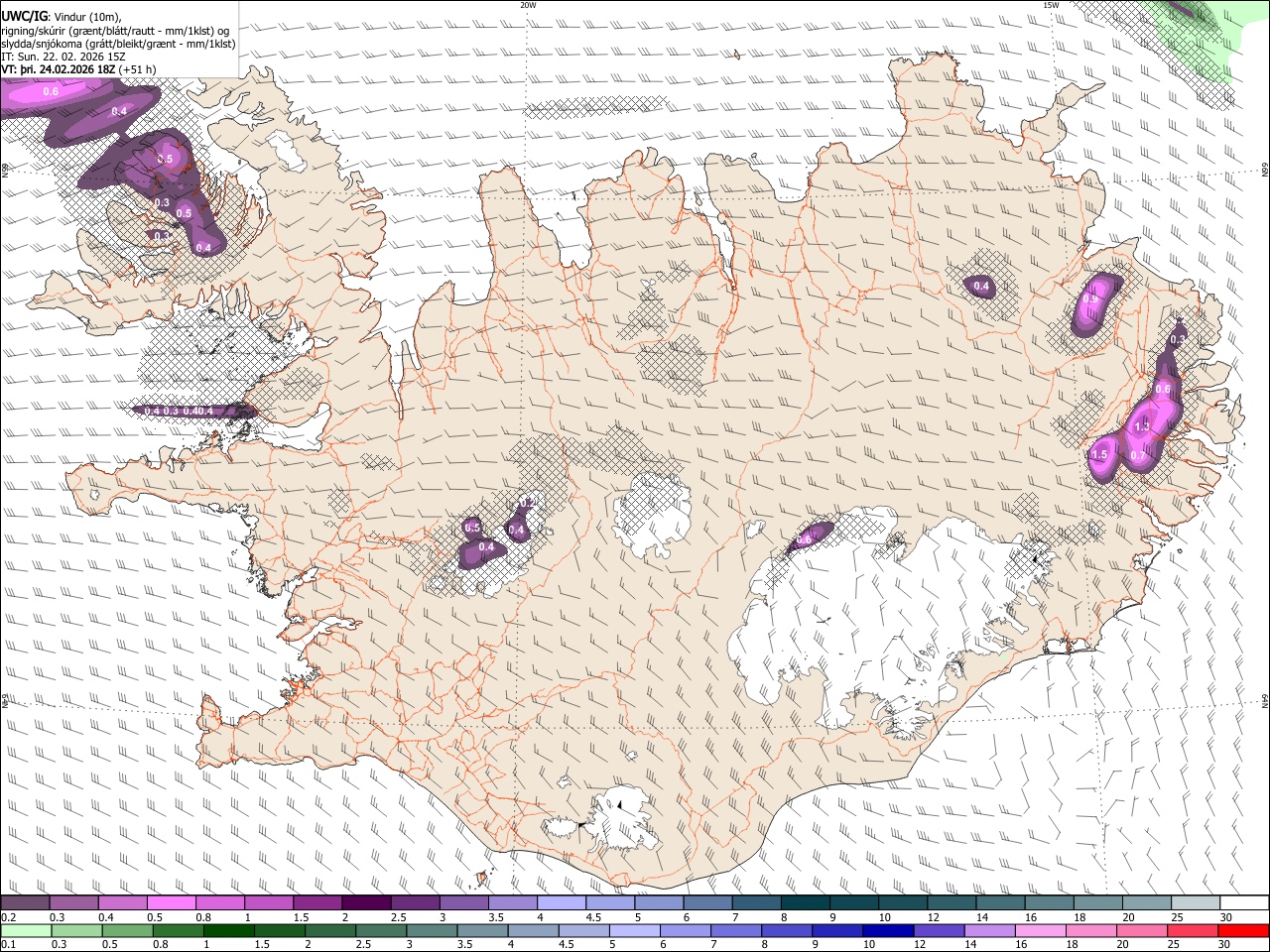
Task: Click the UWC/IG title text
Action: pyautogui.click(x=23, y=16)
